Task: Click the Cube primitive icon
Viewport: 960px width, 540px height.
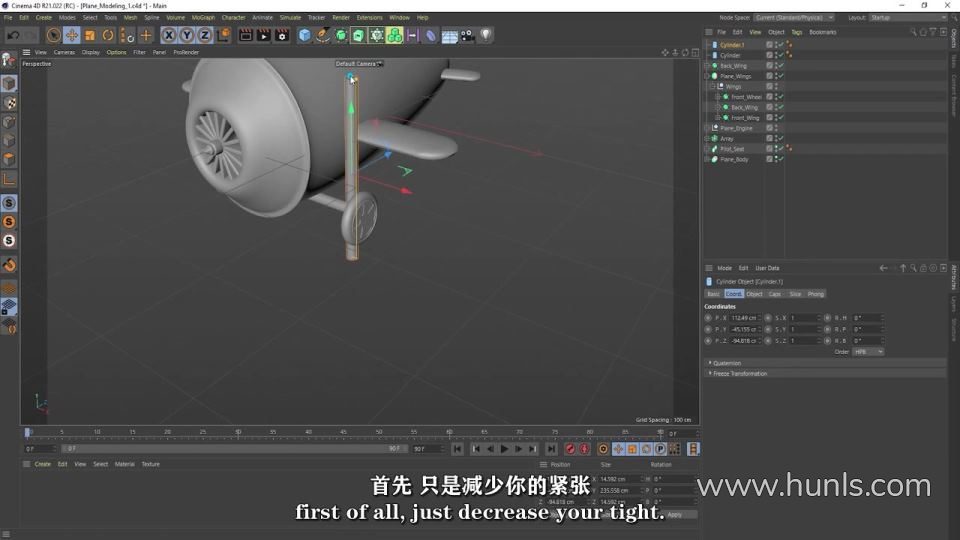Action: point(304,36)
